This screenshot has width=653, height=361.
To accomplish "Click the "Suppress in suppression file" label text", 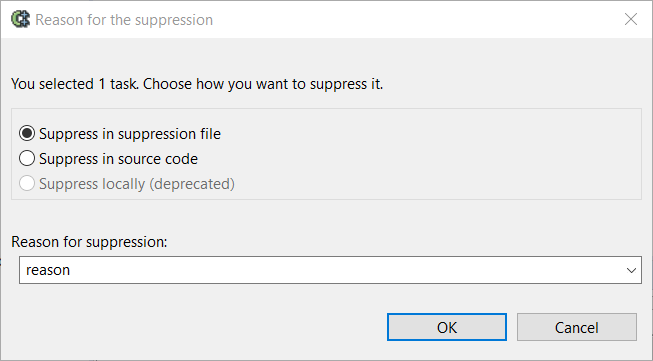I will pyautogui.click(x=130, y=134).
